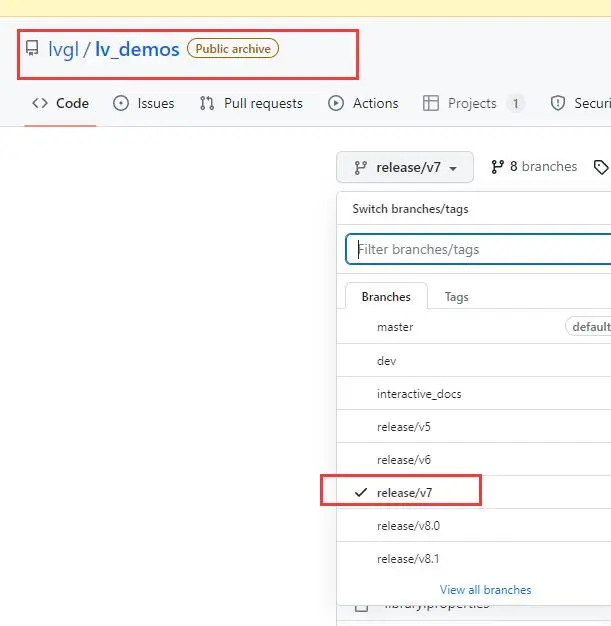Click the Actions play icon
611x626 pixels.
pyautogui.click(x=336, y=103)
